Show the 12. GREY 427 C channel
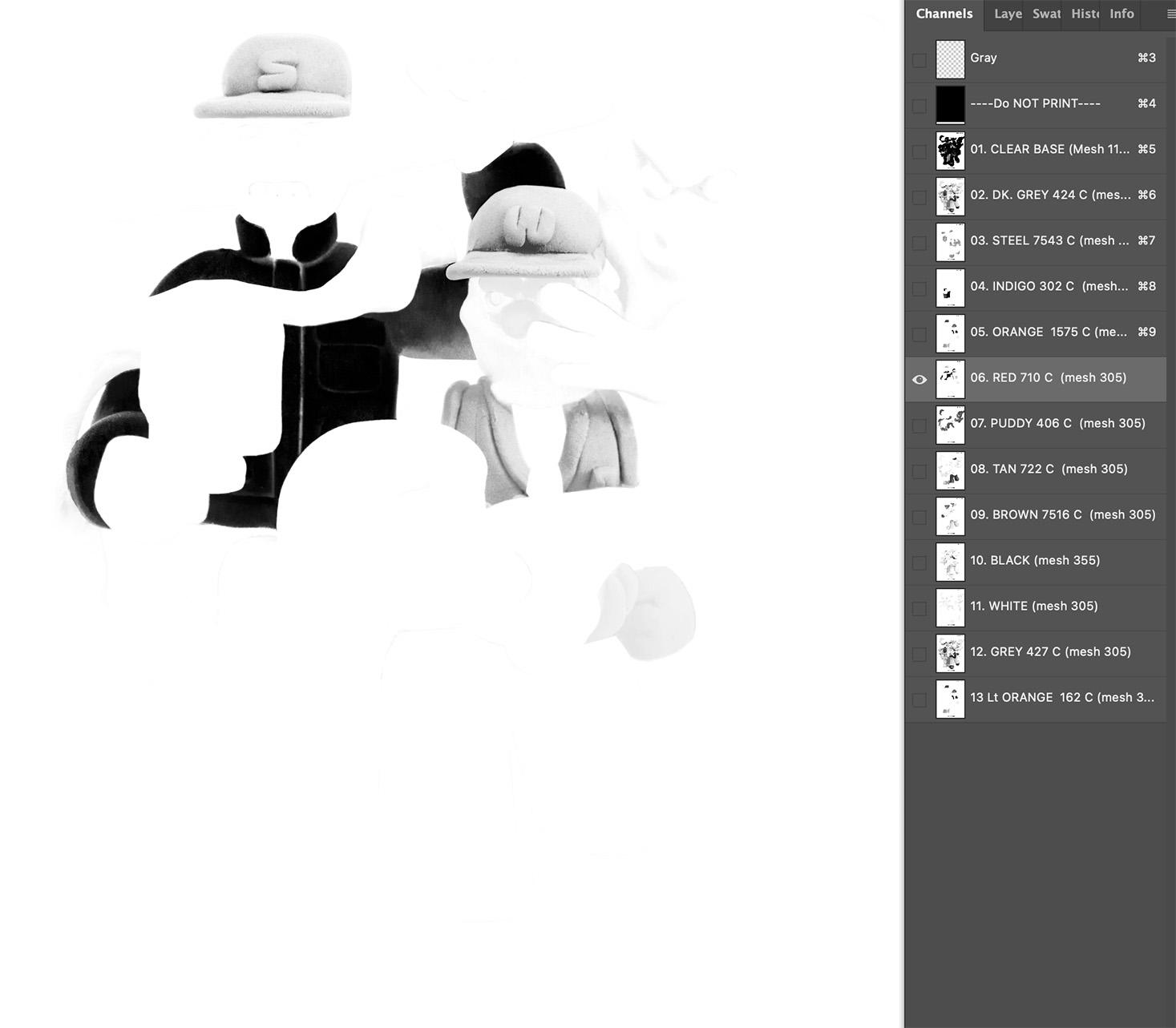Viewport: 1176px width, 1028px height. [x=919, y=653]
